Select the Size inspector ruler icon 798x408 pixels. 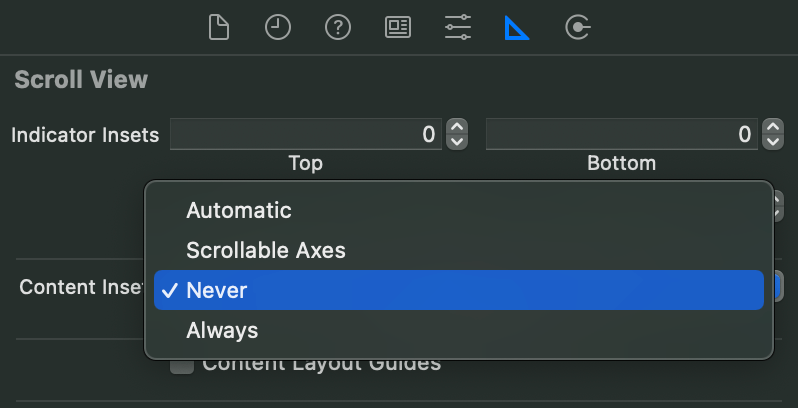point(517,27)
